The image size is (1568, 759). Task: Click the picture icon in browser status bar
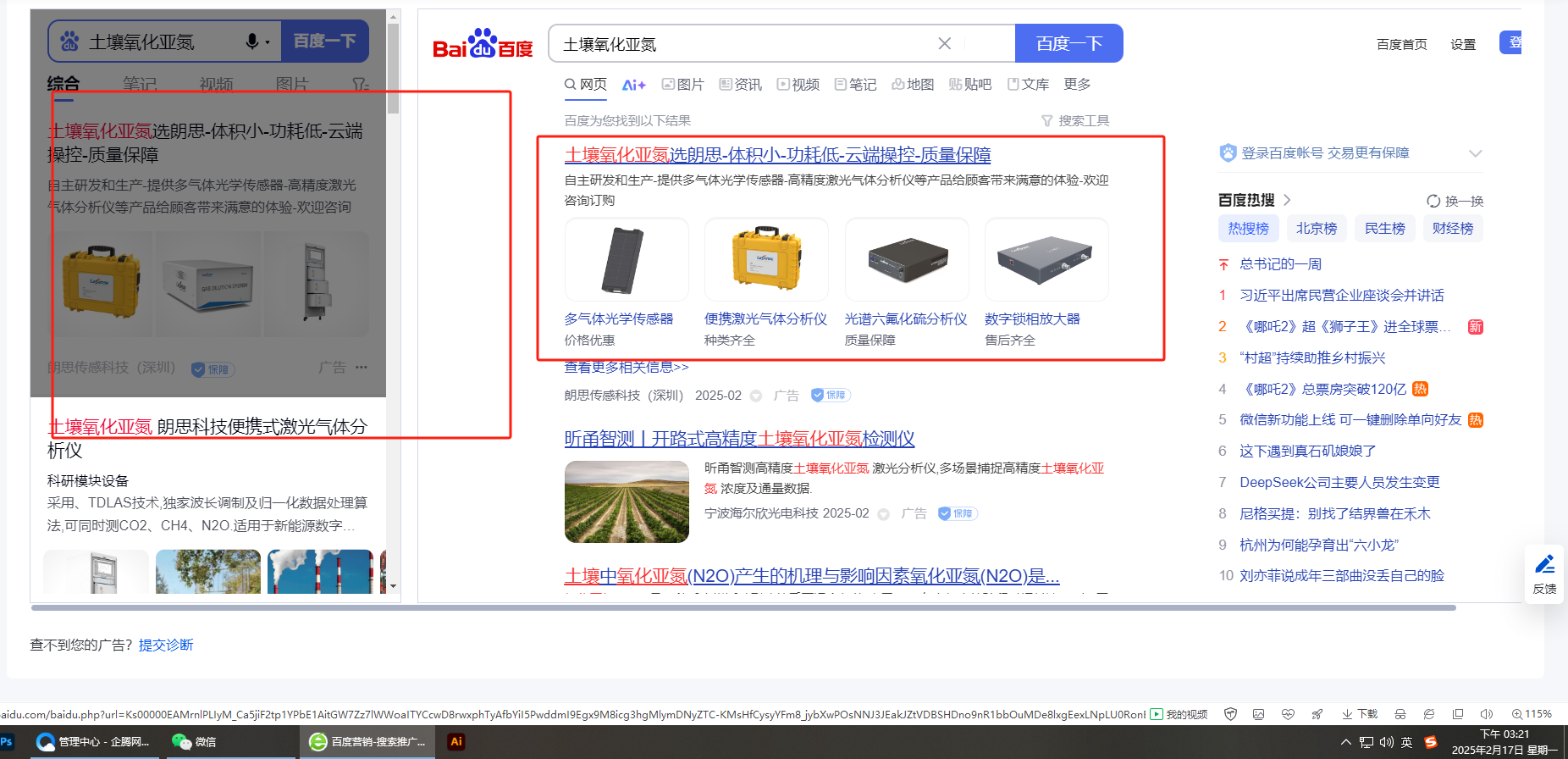pyautogui.click(x=1259, y=714)
